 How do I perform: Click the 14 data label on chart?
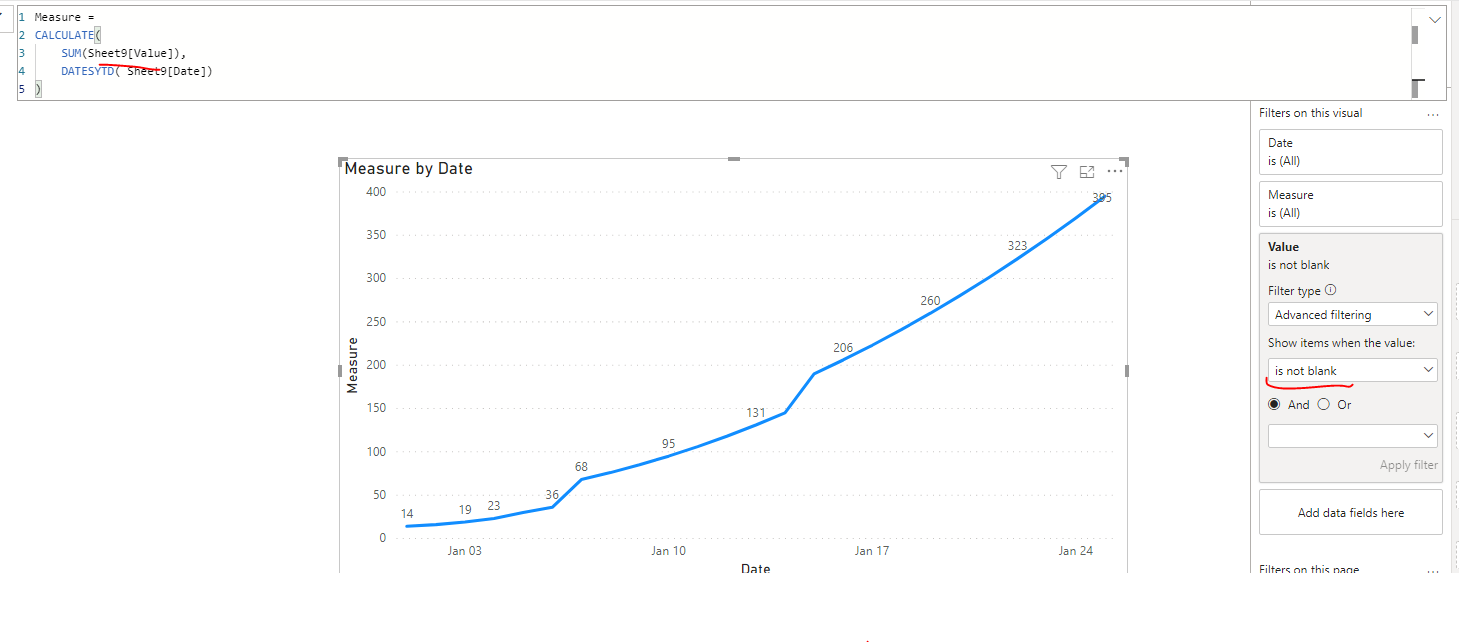tap(407, 514)
